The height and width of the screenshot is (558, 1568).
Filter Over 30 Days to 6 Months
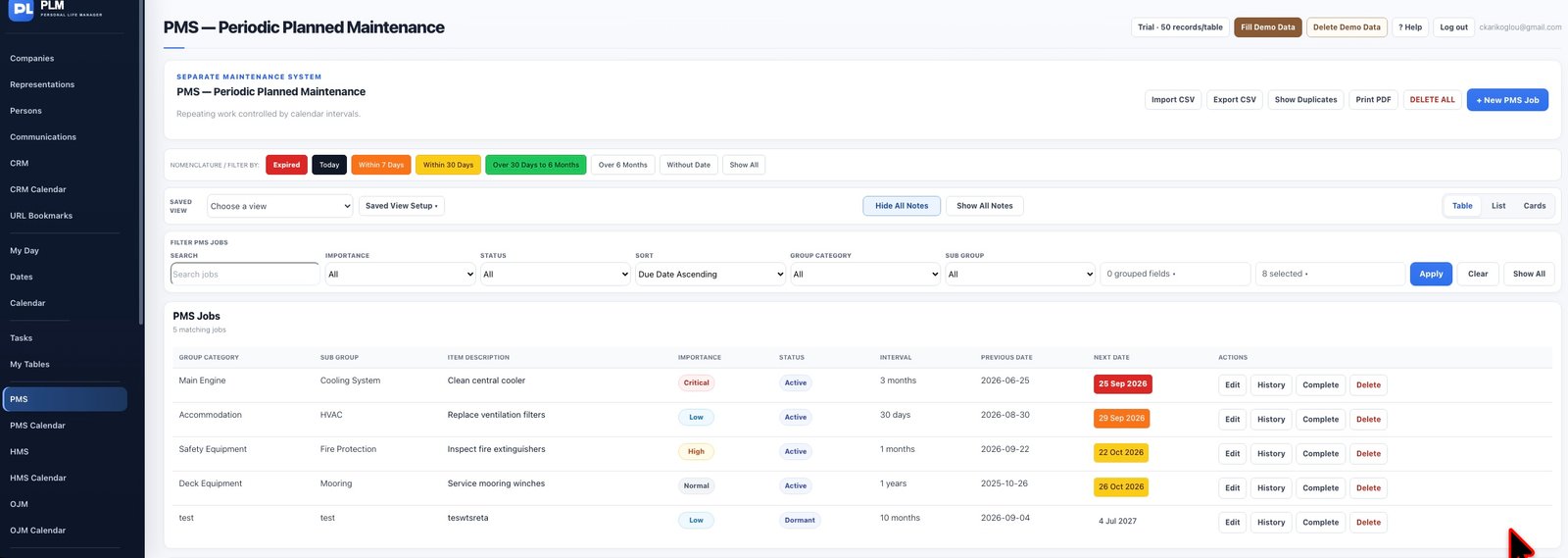(x=535, y=165)
